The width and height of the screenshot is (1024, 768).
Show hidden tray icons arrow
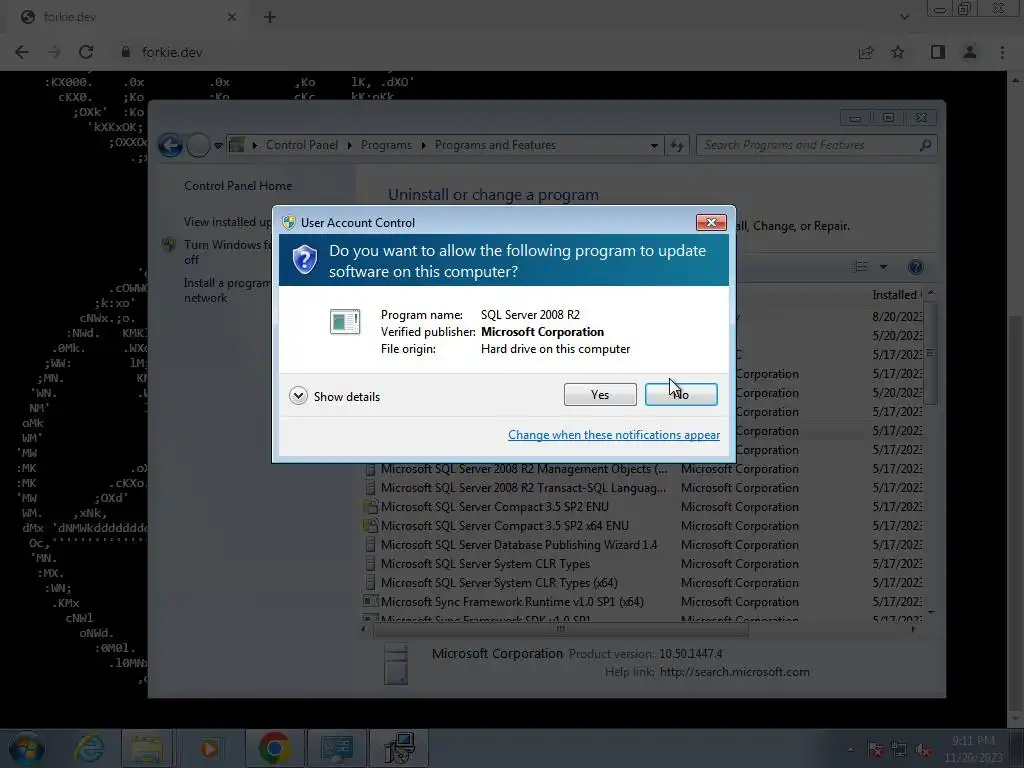[850, 749]
